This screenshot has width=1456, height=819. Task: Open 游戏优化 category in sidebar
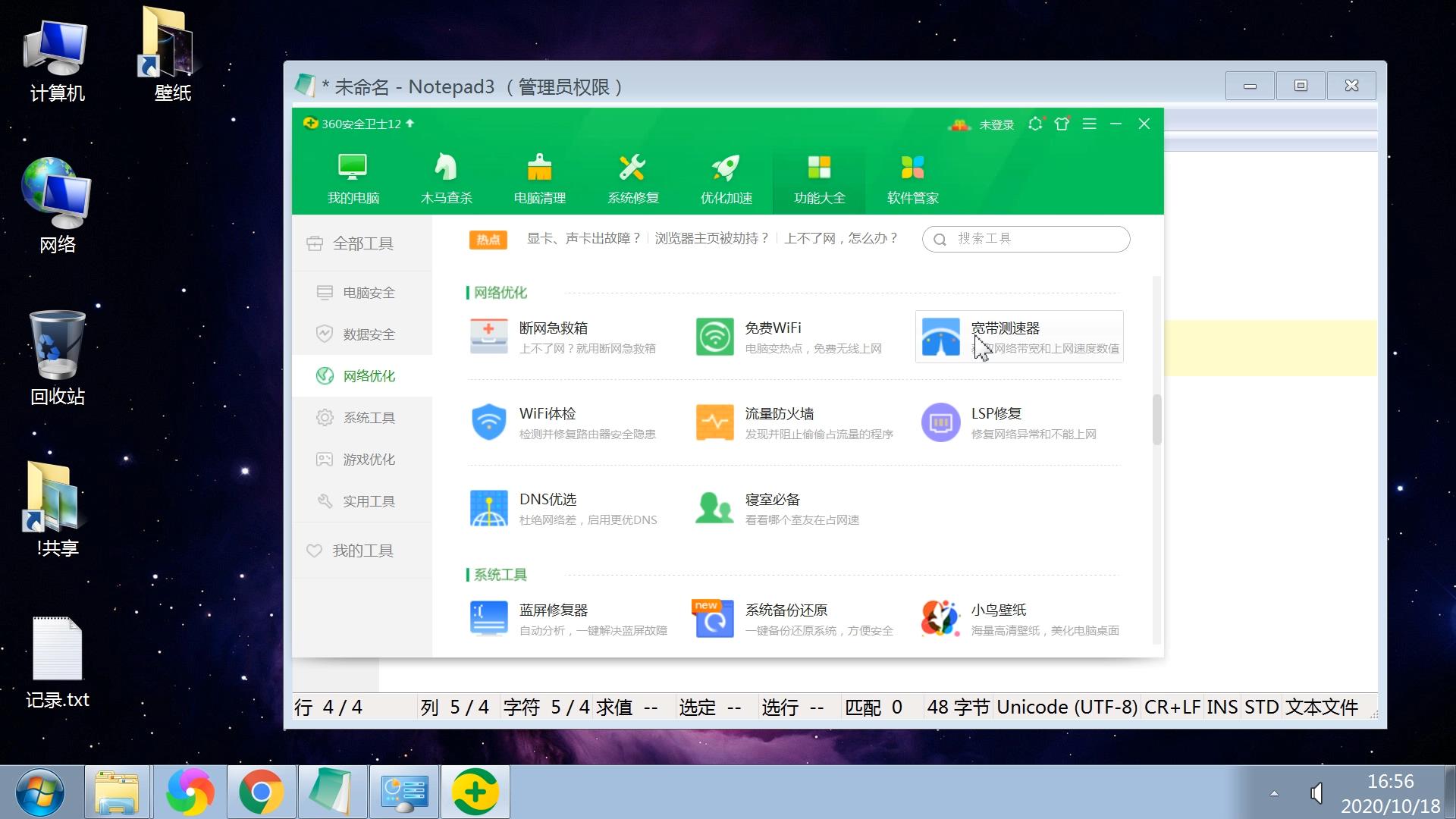[369, 459]
